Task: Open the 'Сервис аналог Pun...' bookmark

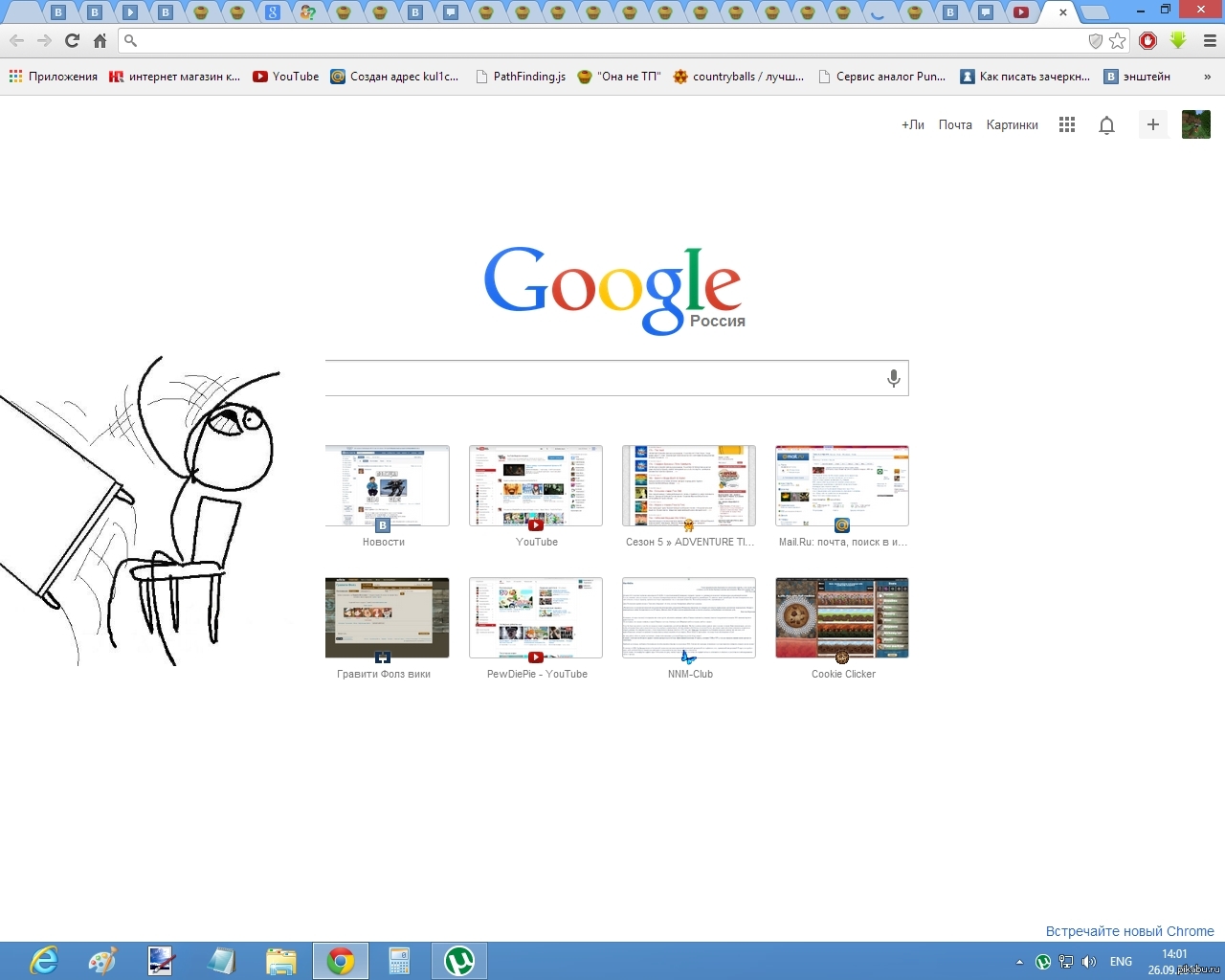Action: click(881, 77)
